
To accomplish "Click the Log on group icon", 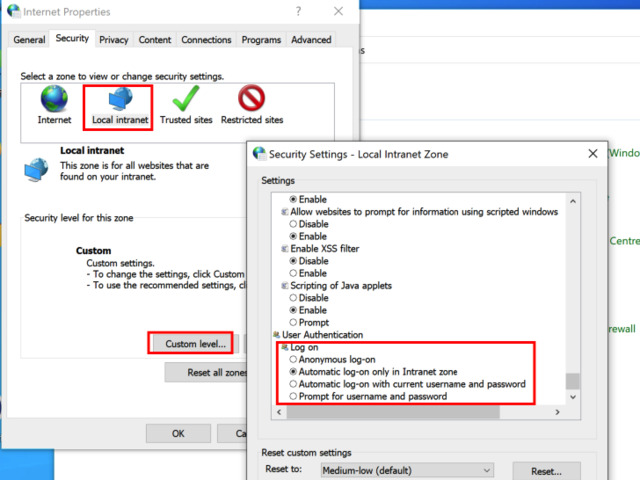I will pos(282,347).
